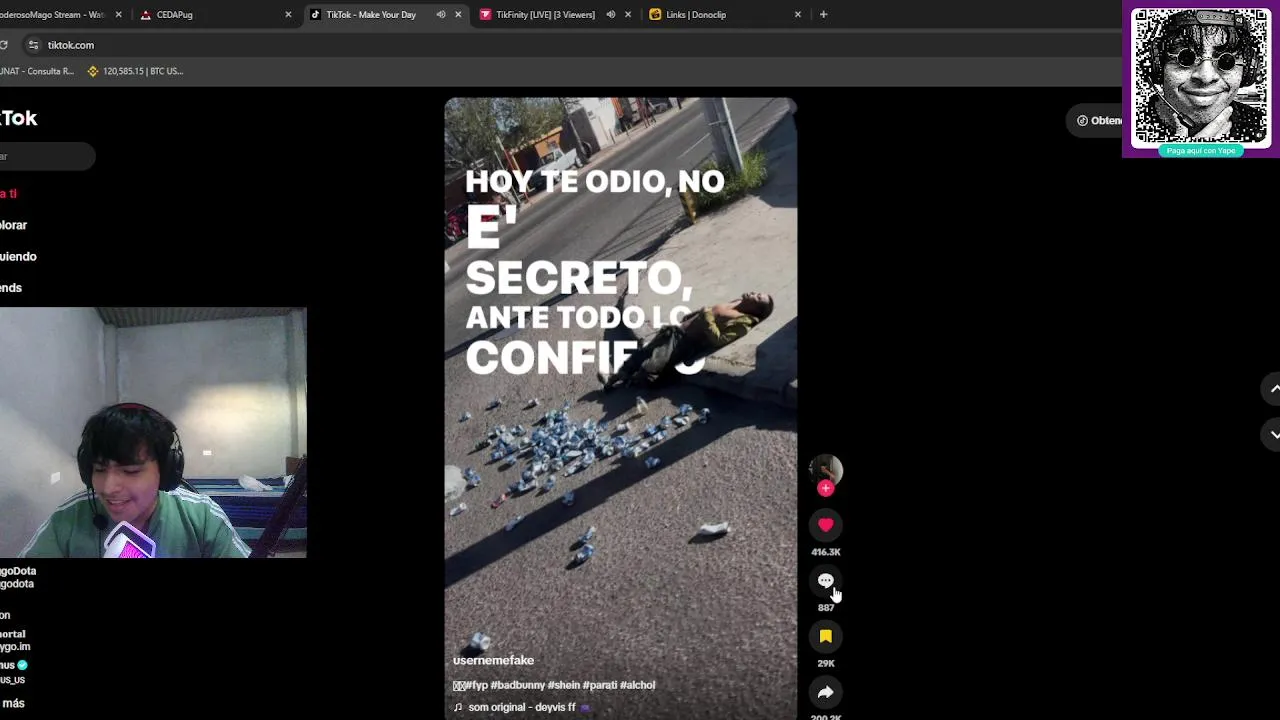Open the 416.3K likes count
Image resolution: width=1280 pixels, height=720 pixels.
click(x=825, y=552)
